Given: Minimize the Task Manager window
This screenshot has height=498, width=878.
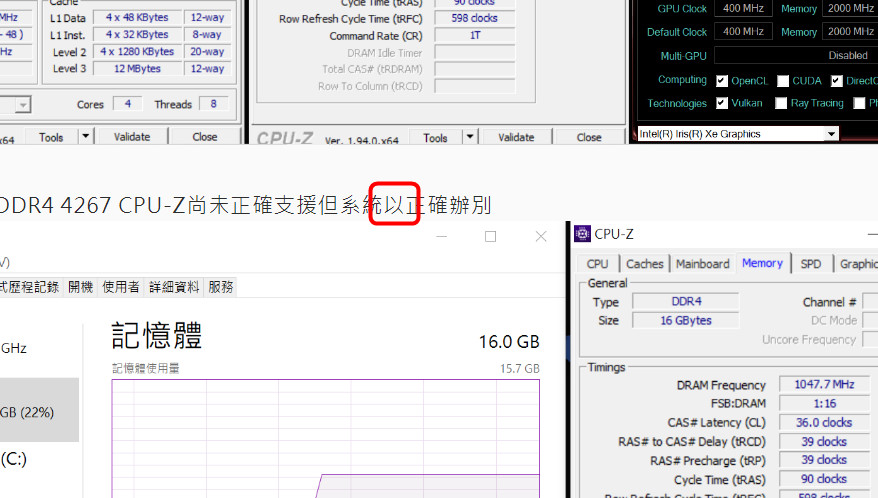Looking at the screenshot, I should (442, 236).
